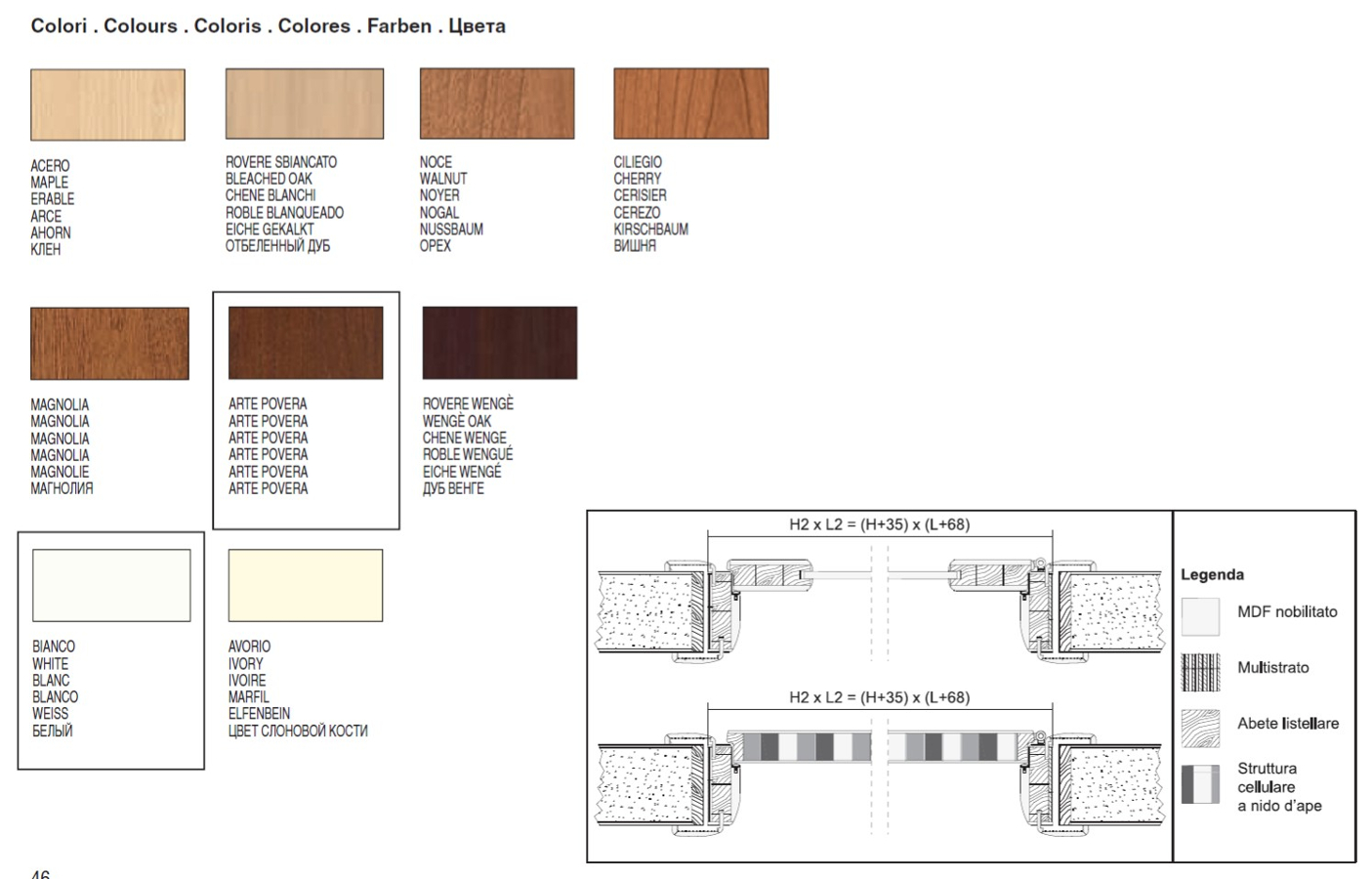Click the Abete listellare wood-grain icon
The width and height of the screenshot is (1372, 879).
(1200, 728)
